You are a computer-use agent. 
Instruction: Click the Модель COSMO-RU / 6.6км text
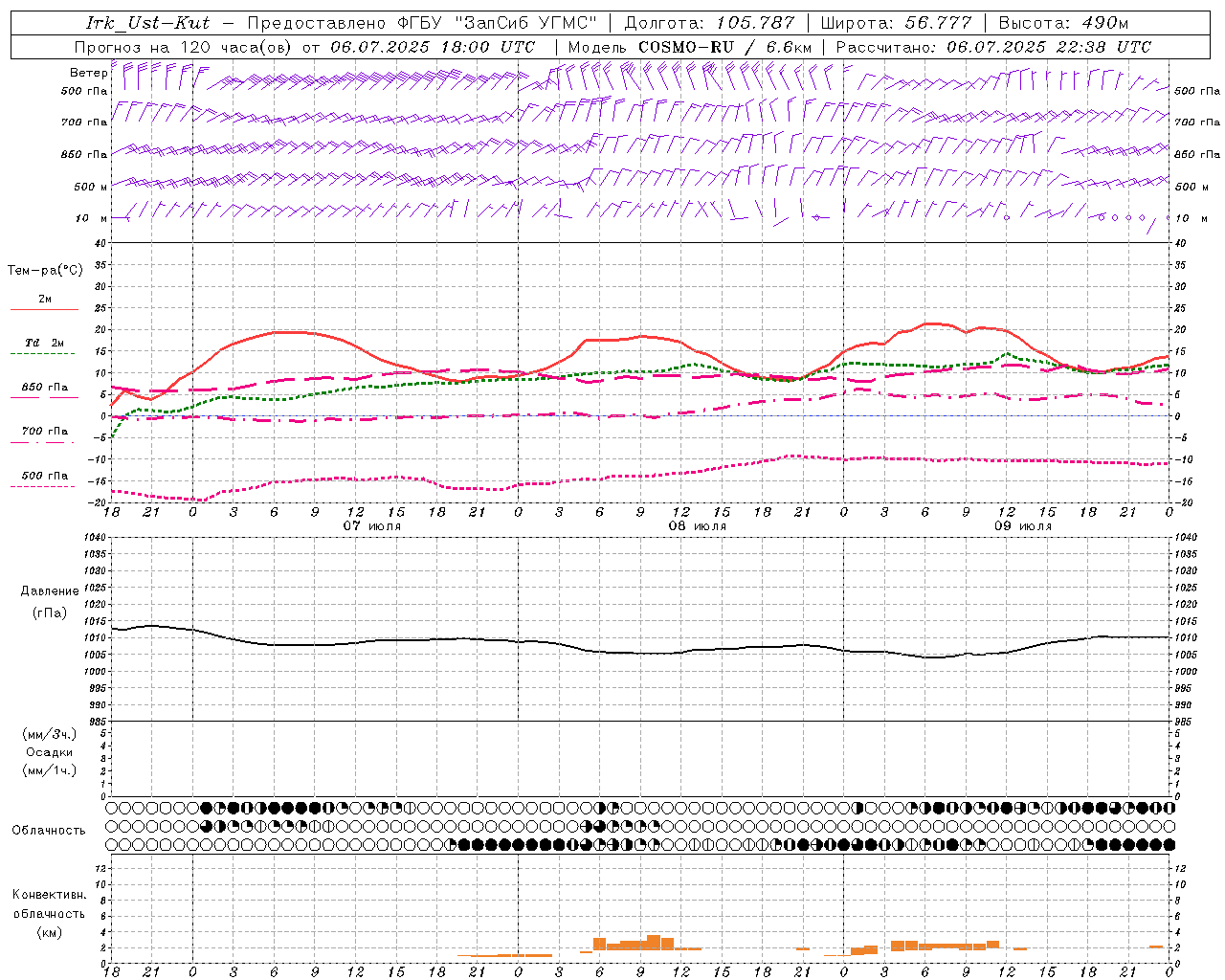tap(690, 47)
